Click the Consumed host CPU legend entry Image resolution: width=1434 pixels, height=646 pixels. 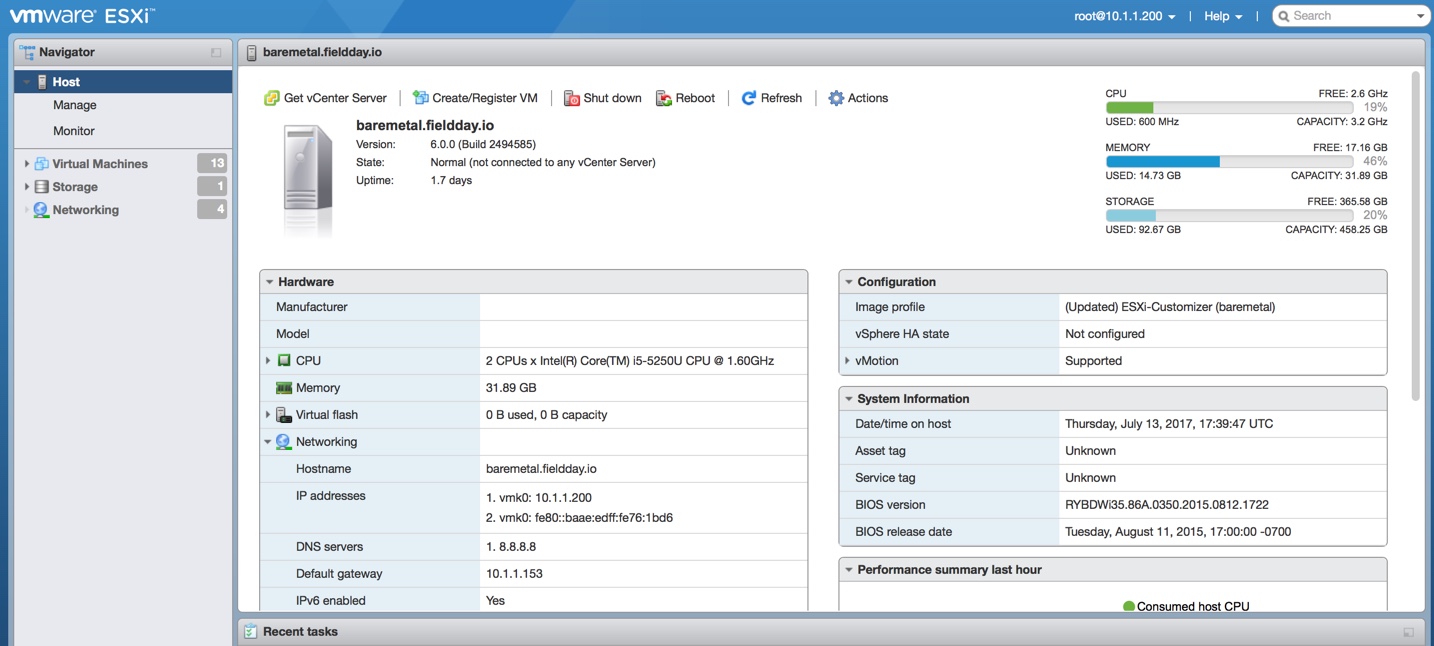tap(1187, 606)
